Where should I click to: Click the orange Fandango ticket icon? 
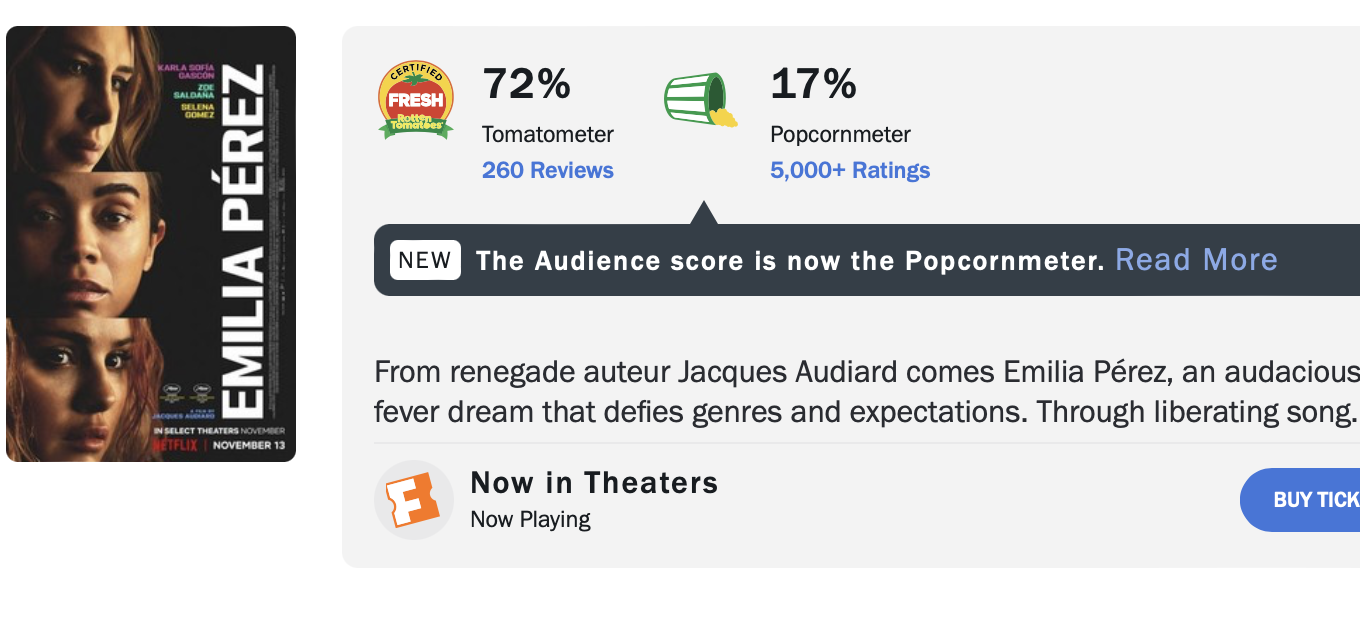coord(414,500)
